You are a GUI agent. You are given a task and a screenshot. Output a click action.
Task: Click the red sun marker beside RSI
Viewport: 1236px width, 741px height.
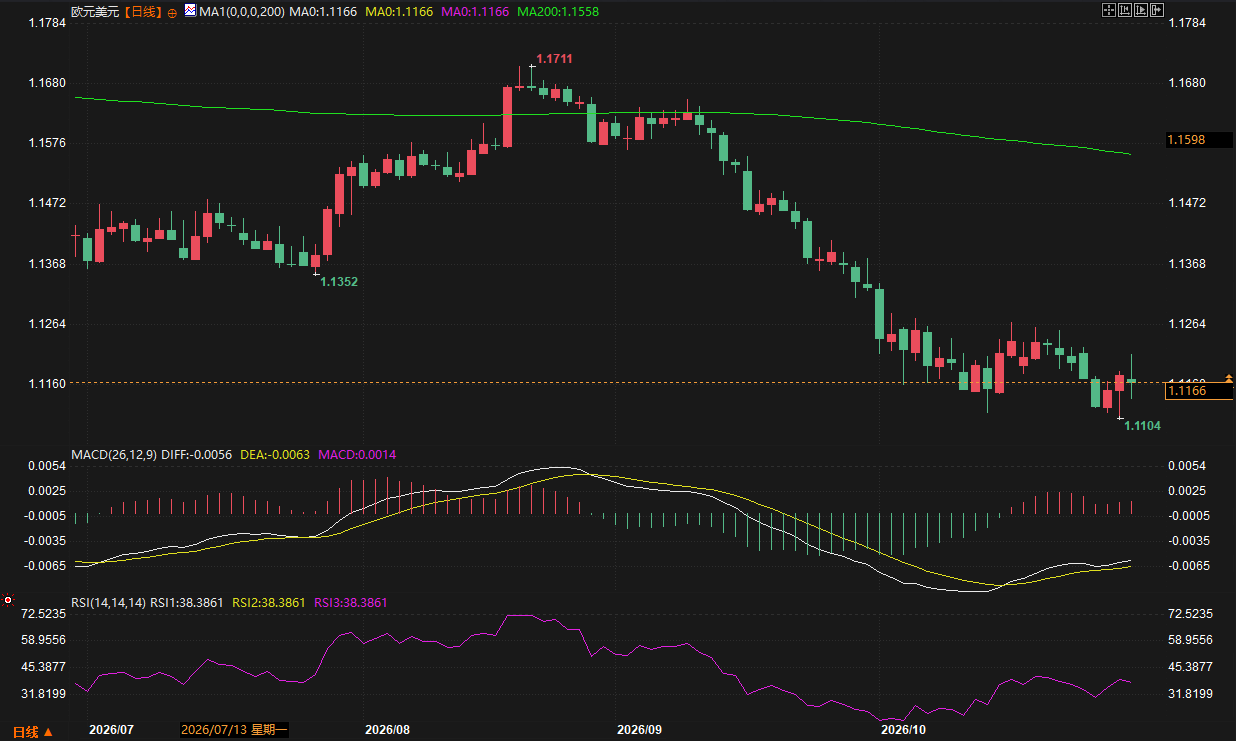pyautogui.click(x=8, y=600)
